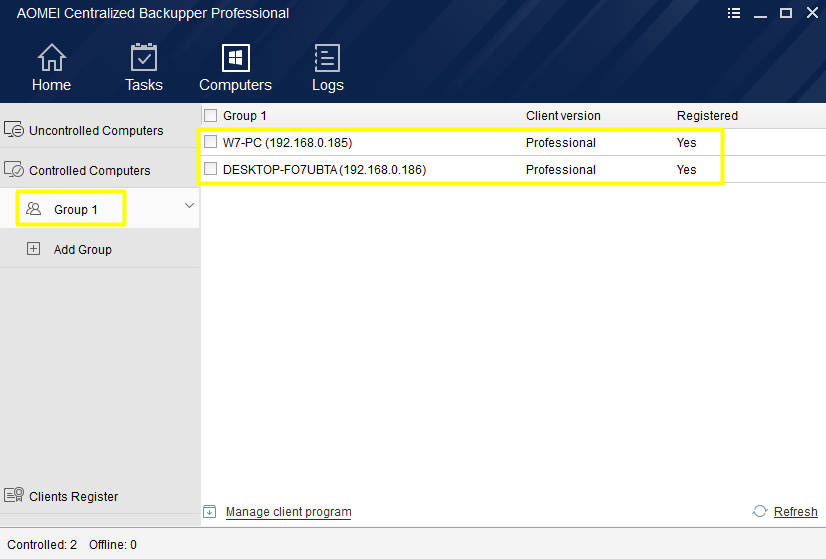Click Professional in the W7-PC row
Viewport: 826px width, 559px height.
tap(560, 143)
